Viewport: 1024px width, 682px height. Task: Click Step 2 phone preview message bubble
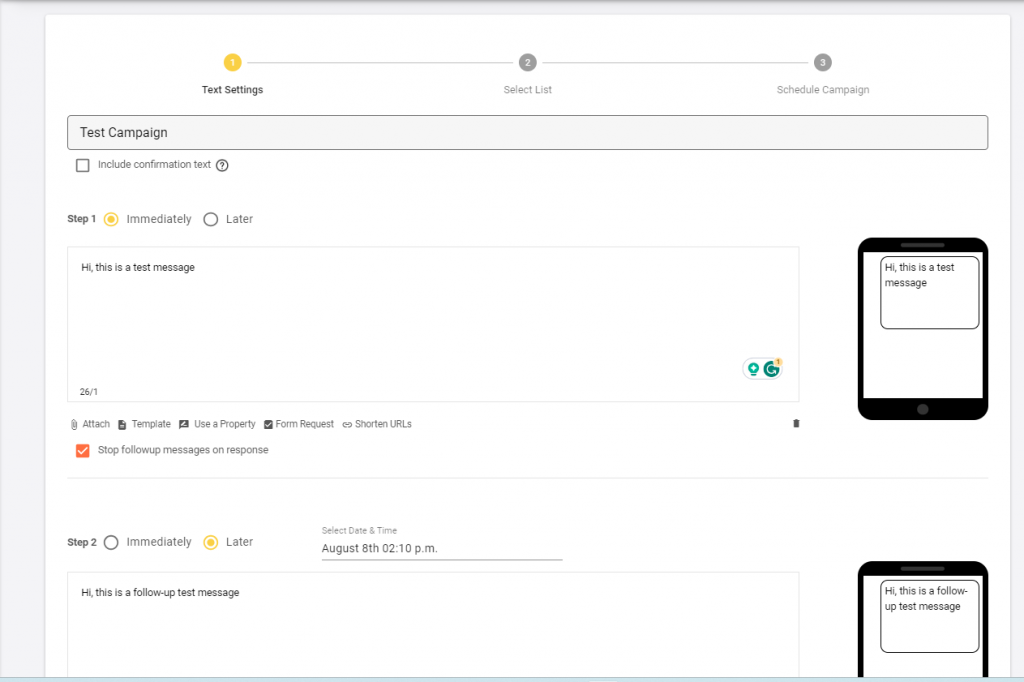pyautogui.click(x=929, y=616)
